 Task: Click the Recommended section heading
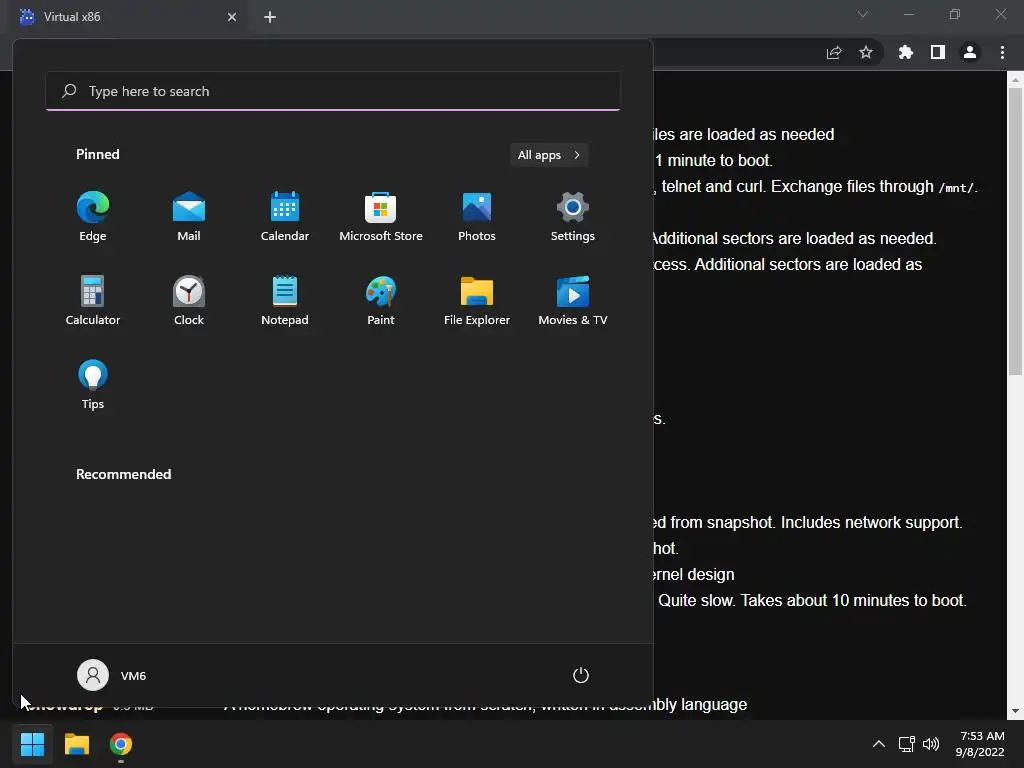point(123,474)
